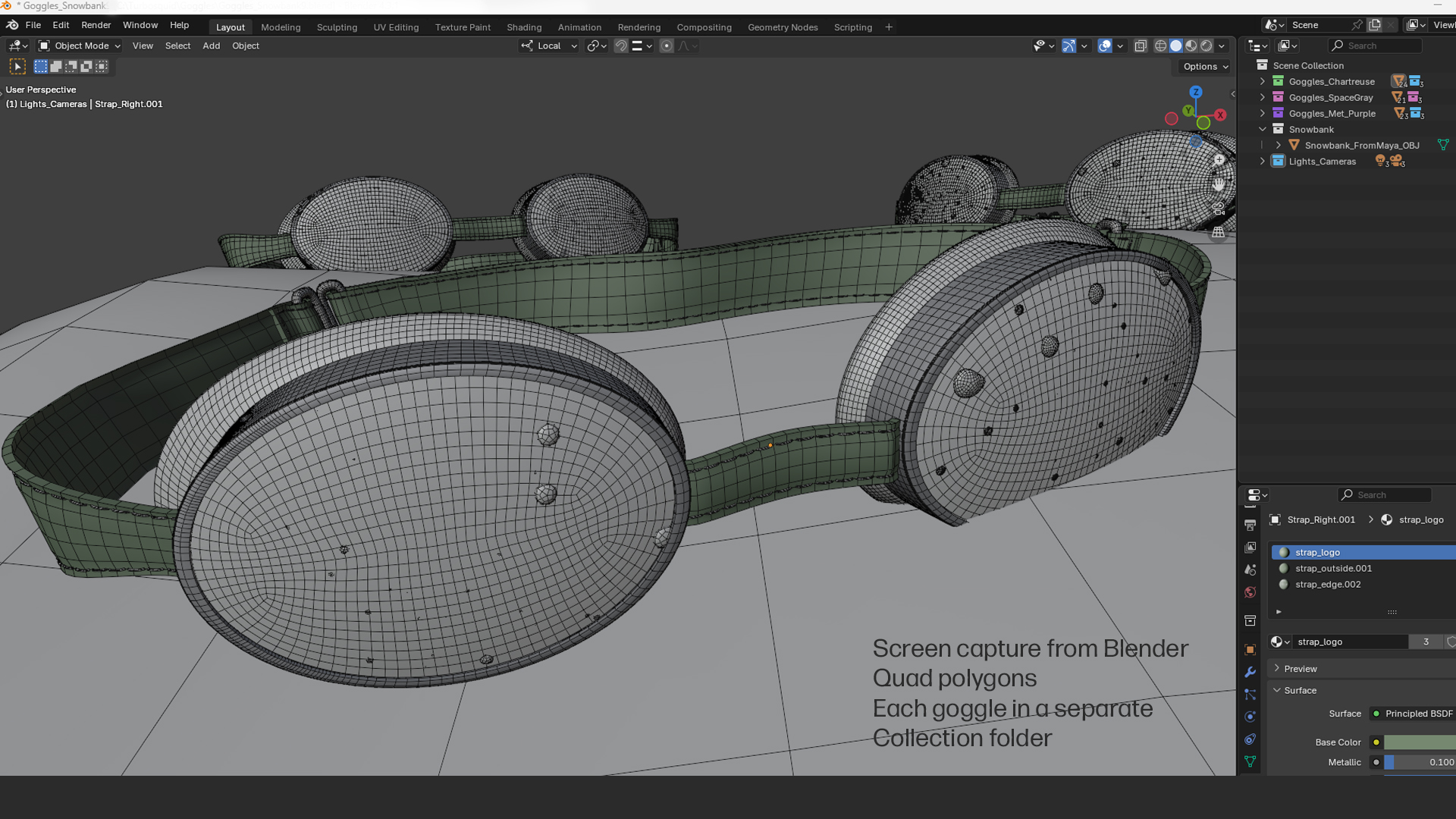This screenshot has height=819, width=1456.
Task: Click the Options button in the viewport
Action: (1205, 67)
